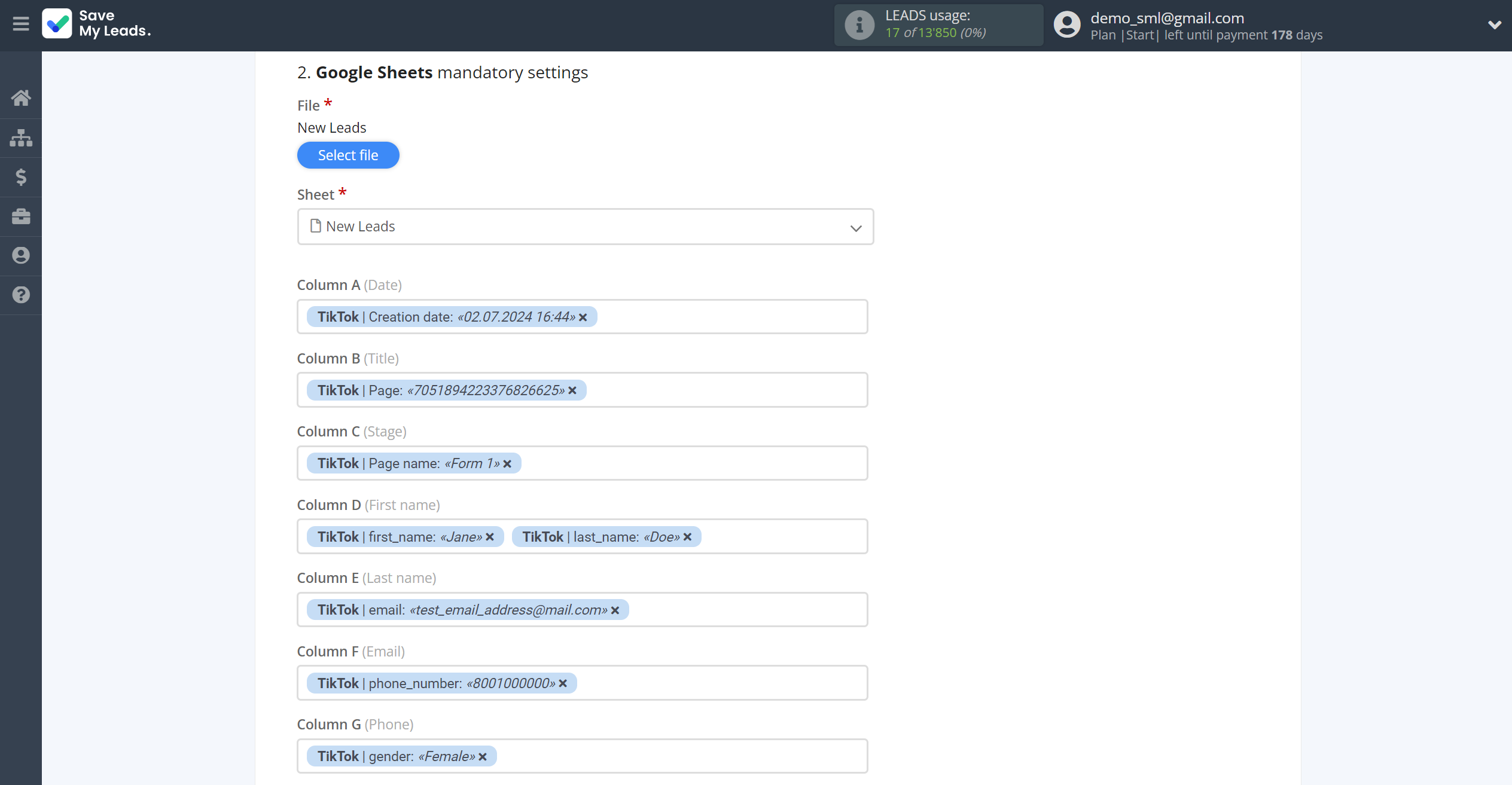Click the demo_sml@gmail.com account email

(1167, 18)
